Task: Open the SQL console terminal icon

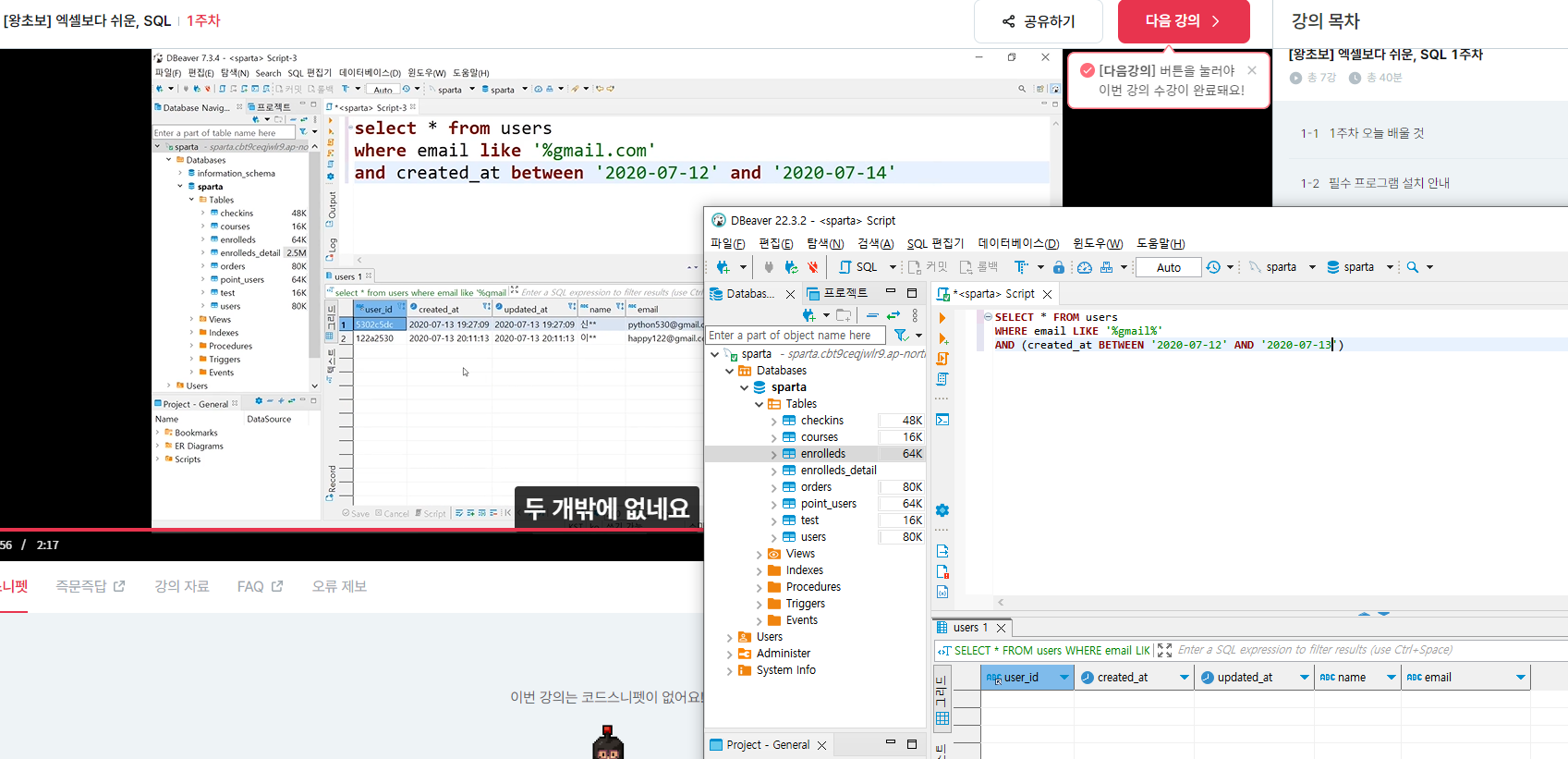Action: [x=942, y=420]
